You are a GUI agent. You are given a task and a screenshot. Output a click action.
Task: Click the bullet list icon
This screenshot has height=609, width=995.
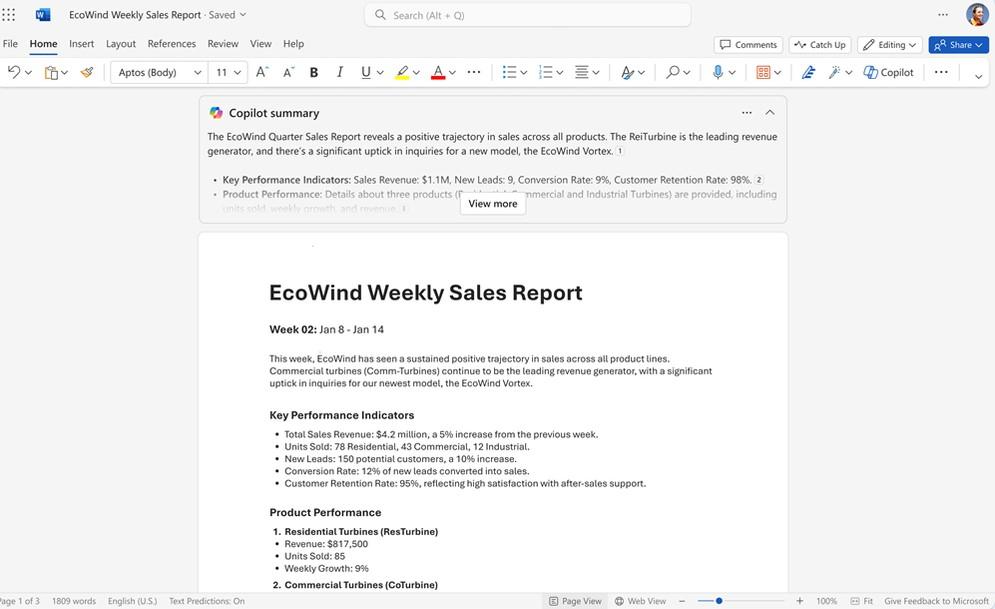click(509, 72)
